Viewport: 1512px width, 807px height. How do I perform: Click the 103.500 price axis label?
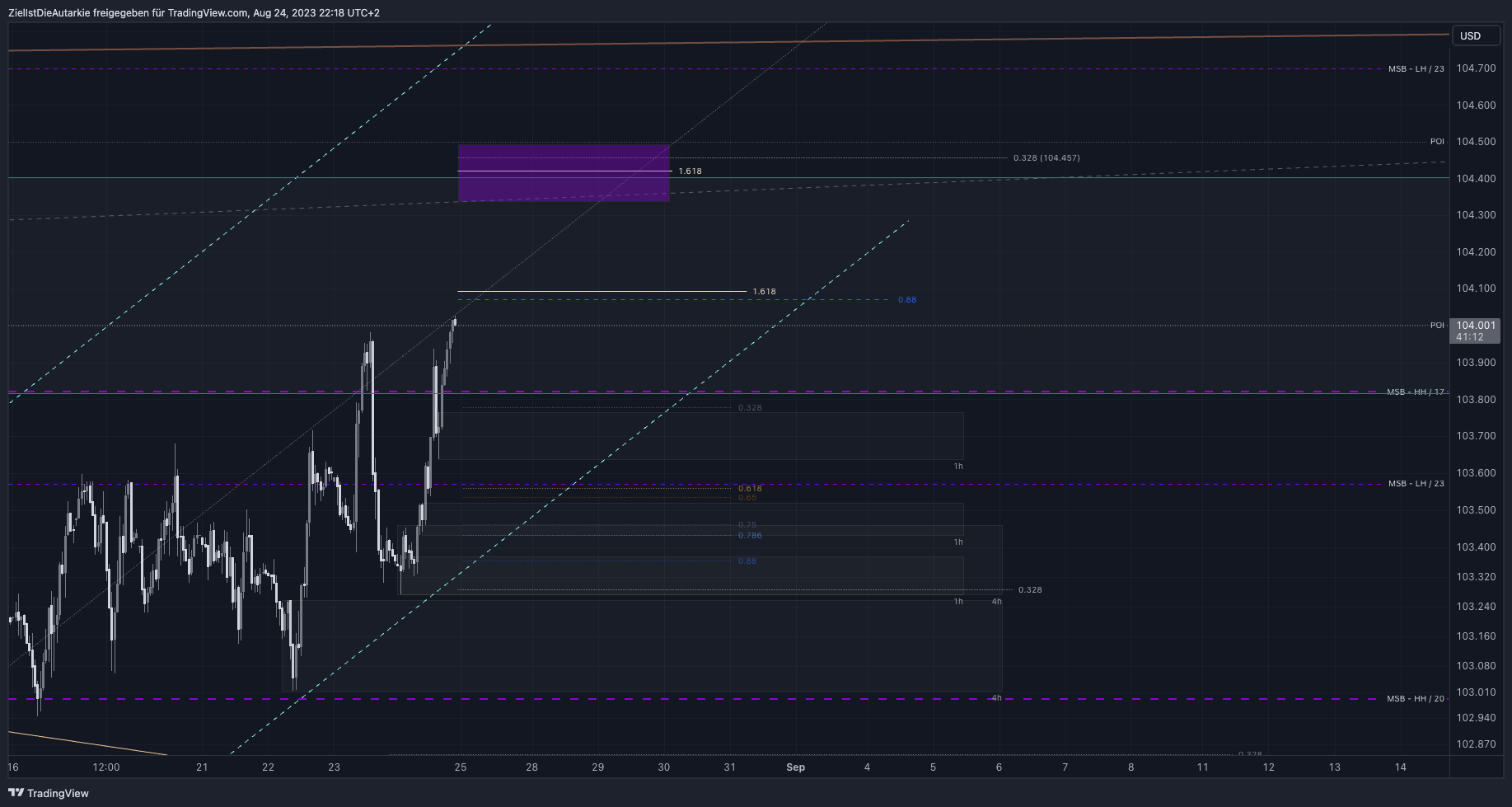point(1476,510)
